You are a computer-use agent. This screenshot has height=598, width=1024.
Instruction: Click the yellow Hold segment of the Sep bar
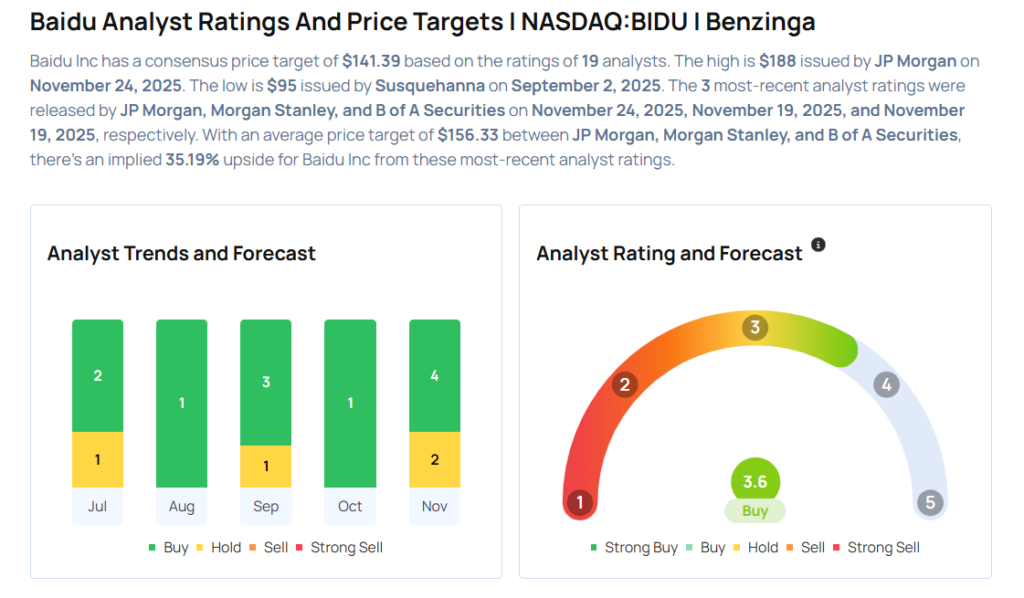tap(266, 467)
